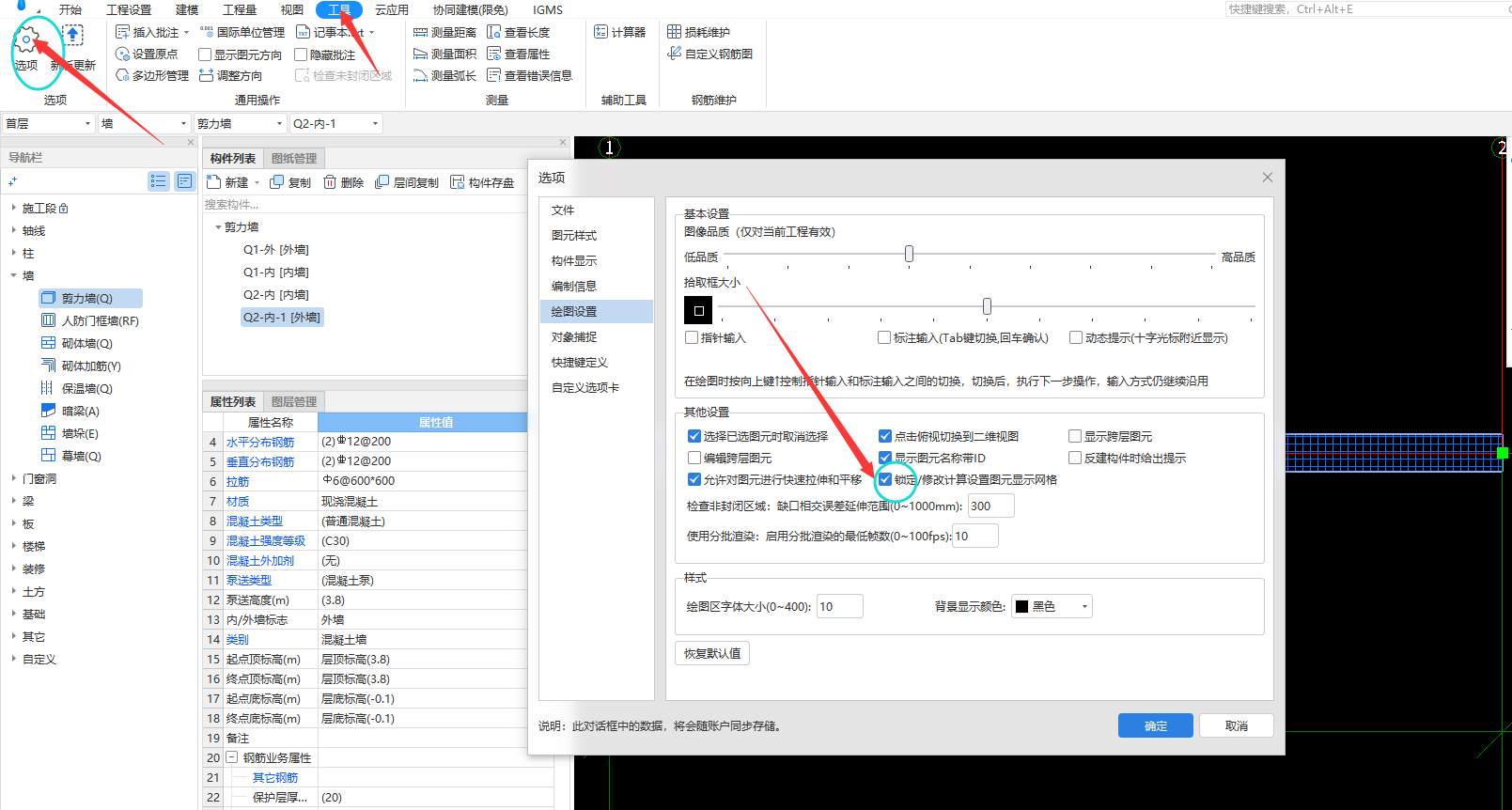
Task: Select 对象捕捉 in options sidebar
Action: [x=574, y=336]
